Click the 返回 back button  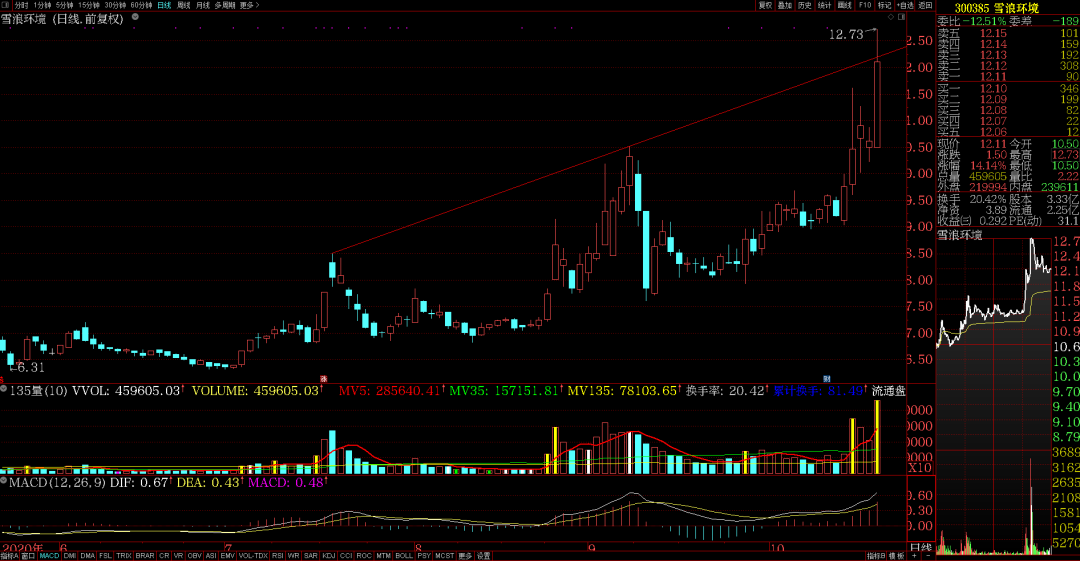coord(926,5)
